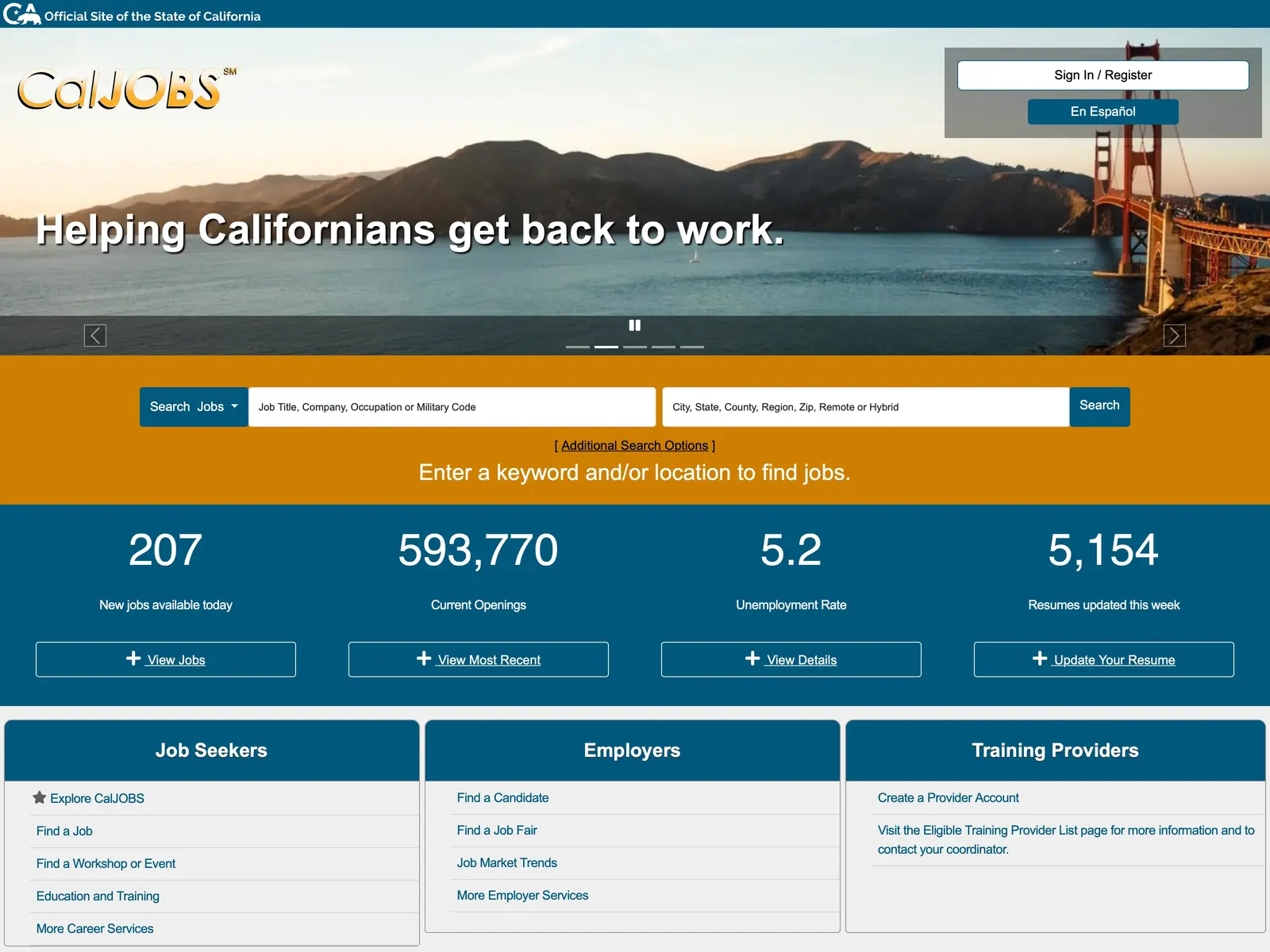Viewport: 1270px width, 952px height.
Task: Open the Search Jobs dropdown
Action: click(x=194, y=407)
